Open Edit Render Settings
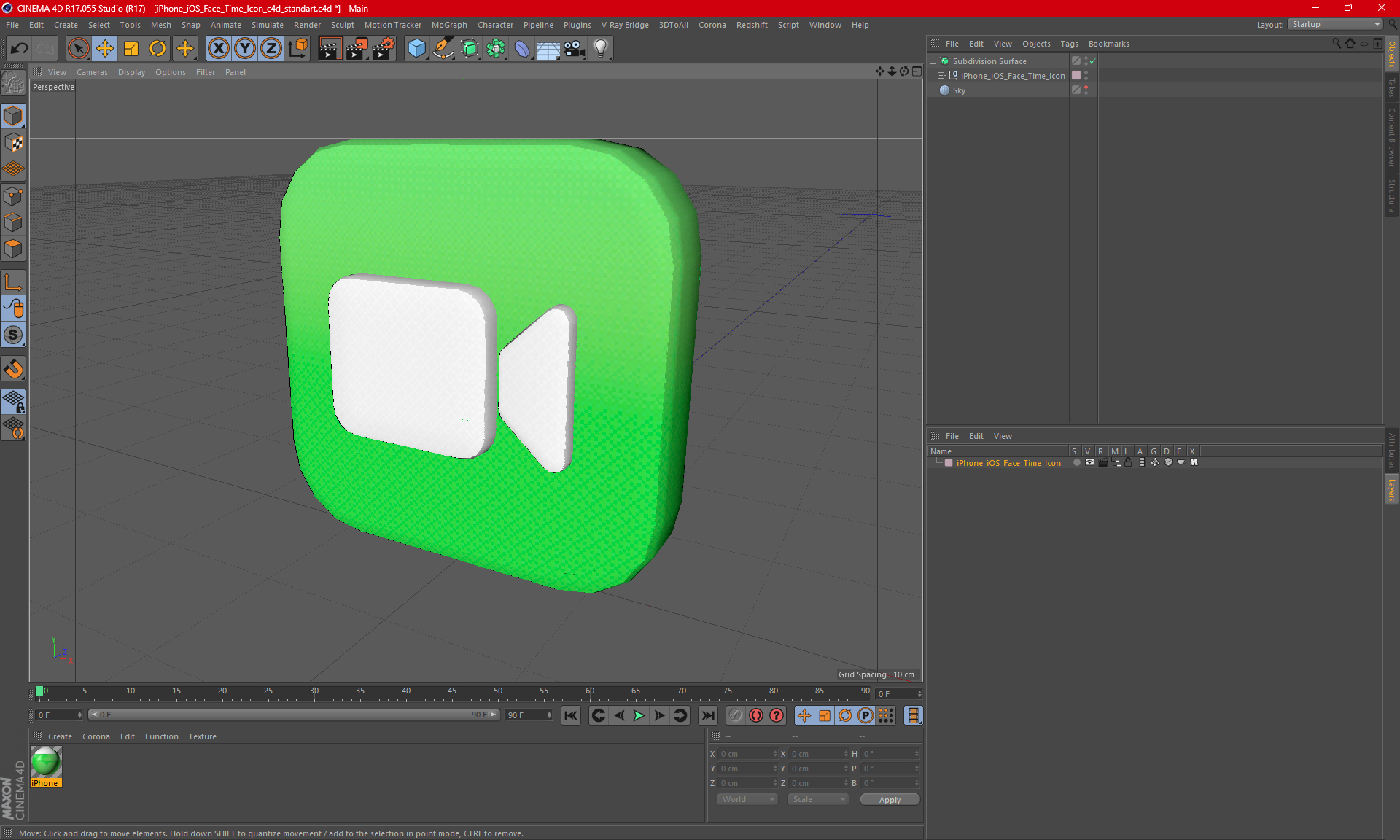1400x840 pixels. tap(384, 49)
